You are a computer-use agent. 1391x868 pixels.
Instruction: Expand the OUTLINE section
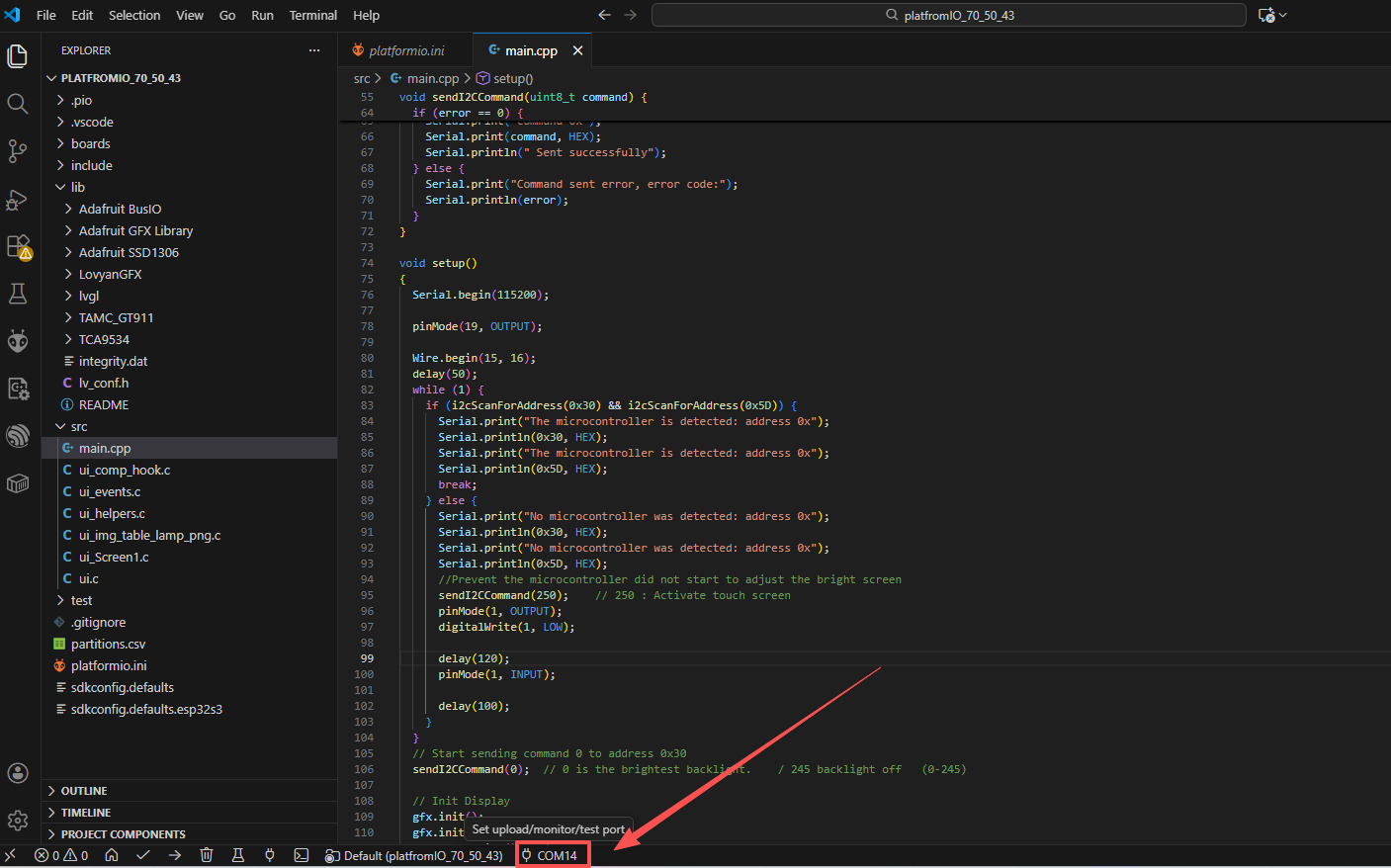point(84,791)
